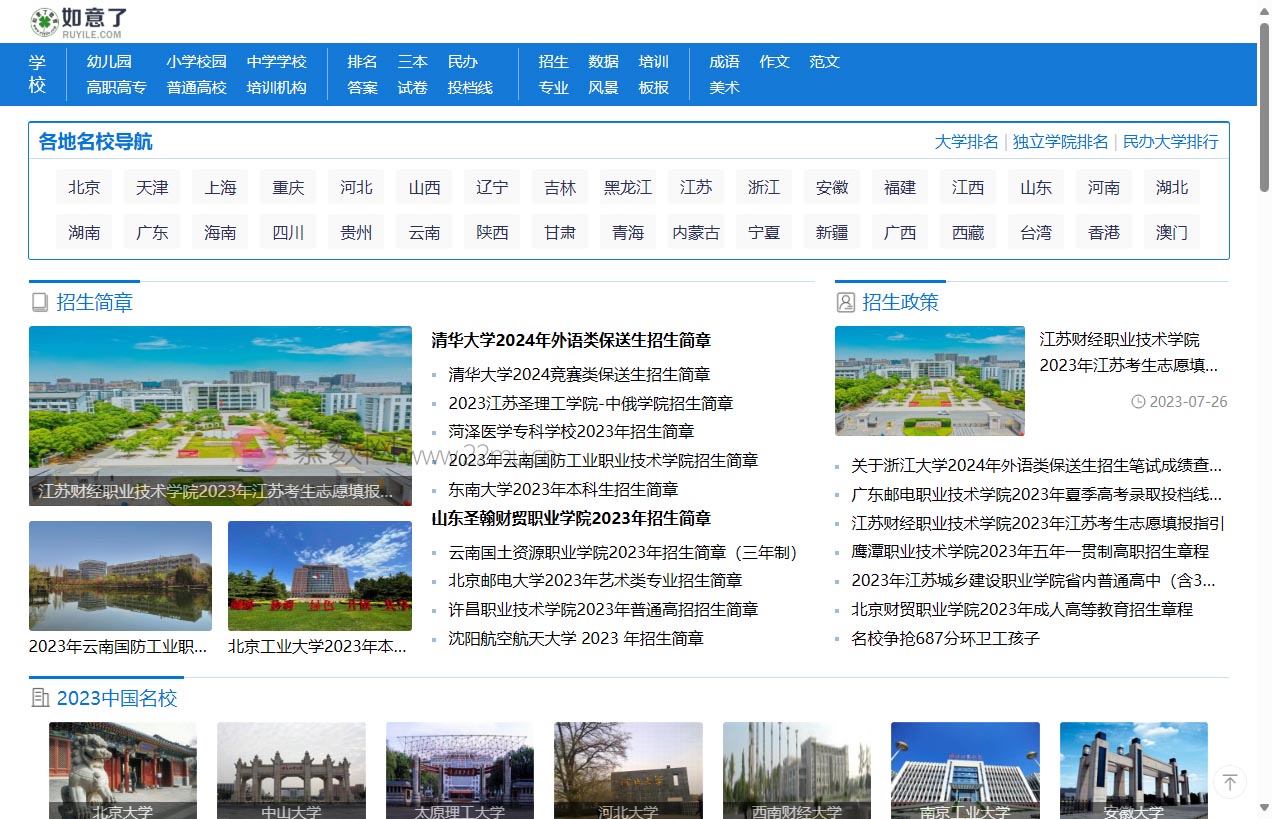The image size is (1272, 819).
Task: Choose the 内蒙古 region button
Action: click(696, 232)
